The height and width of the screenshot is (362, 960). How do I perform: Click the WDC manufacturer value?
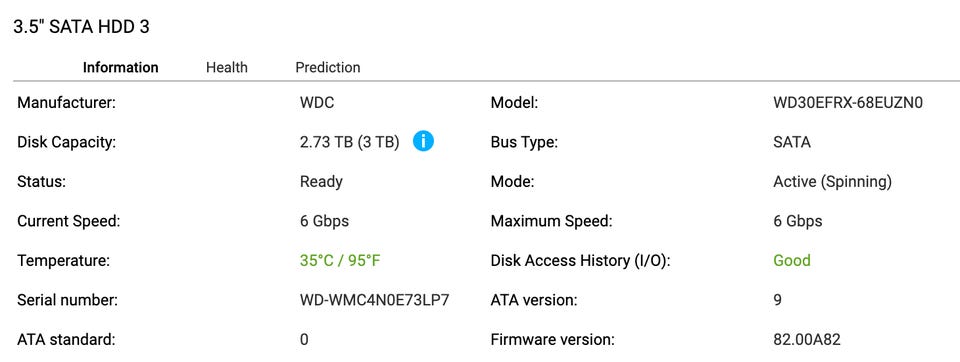coord(317,103)
